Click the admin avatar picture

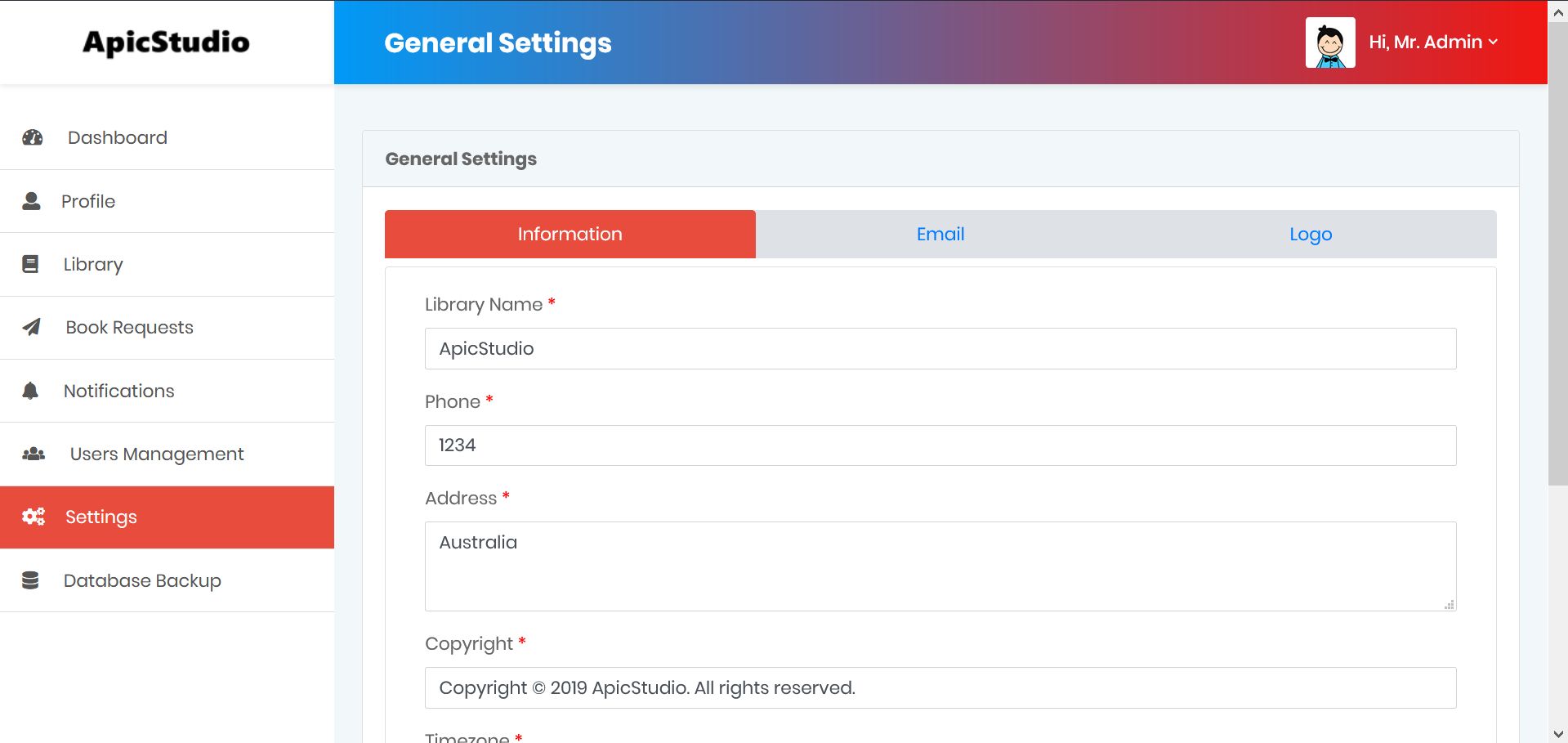(x=1329, y=43)
